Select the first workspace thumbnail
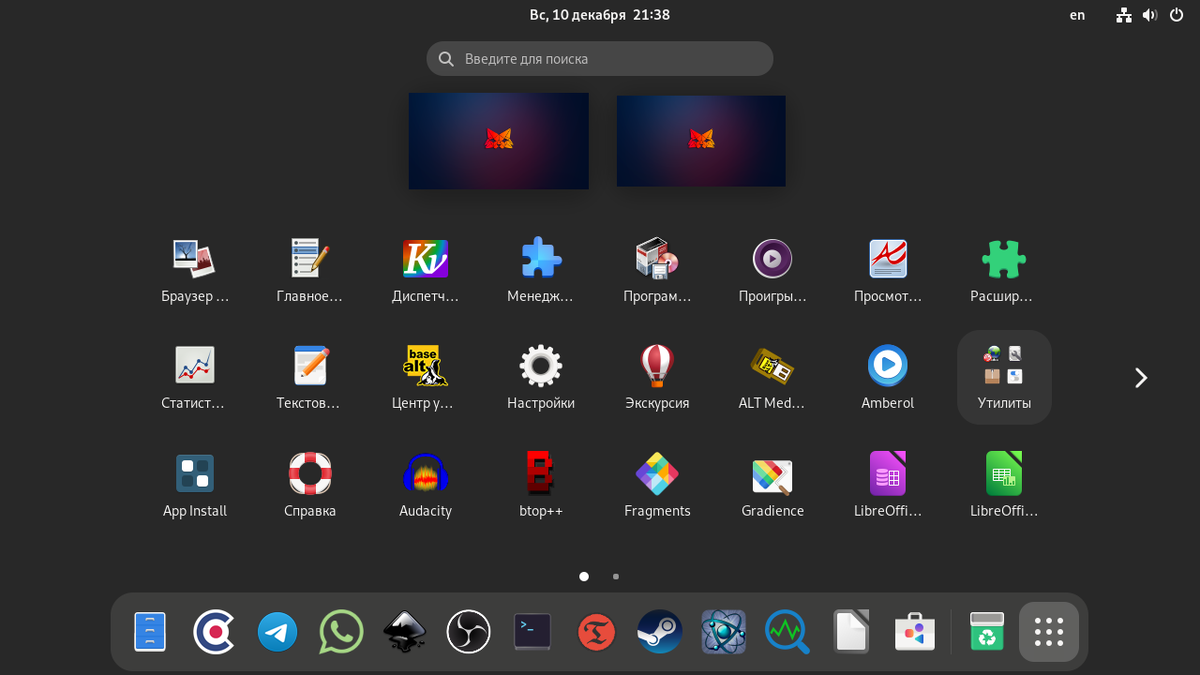The width and height of the screenshot is (1200, 675). click(498, 140)
